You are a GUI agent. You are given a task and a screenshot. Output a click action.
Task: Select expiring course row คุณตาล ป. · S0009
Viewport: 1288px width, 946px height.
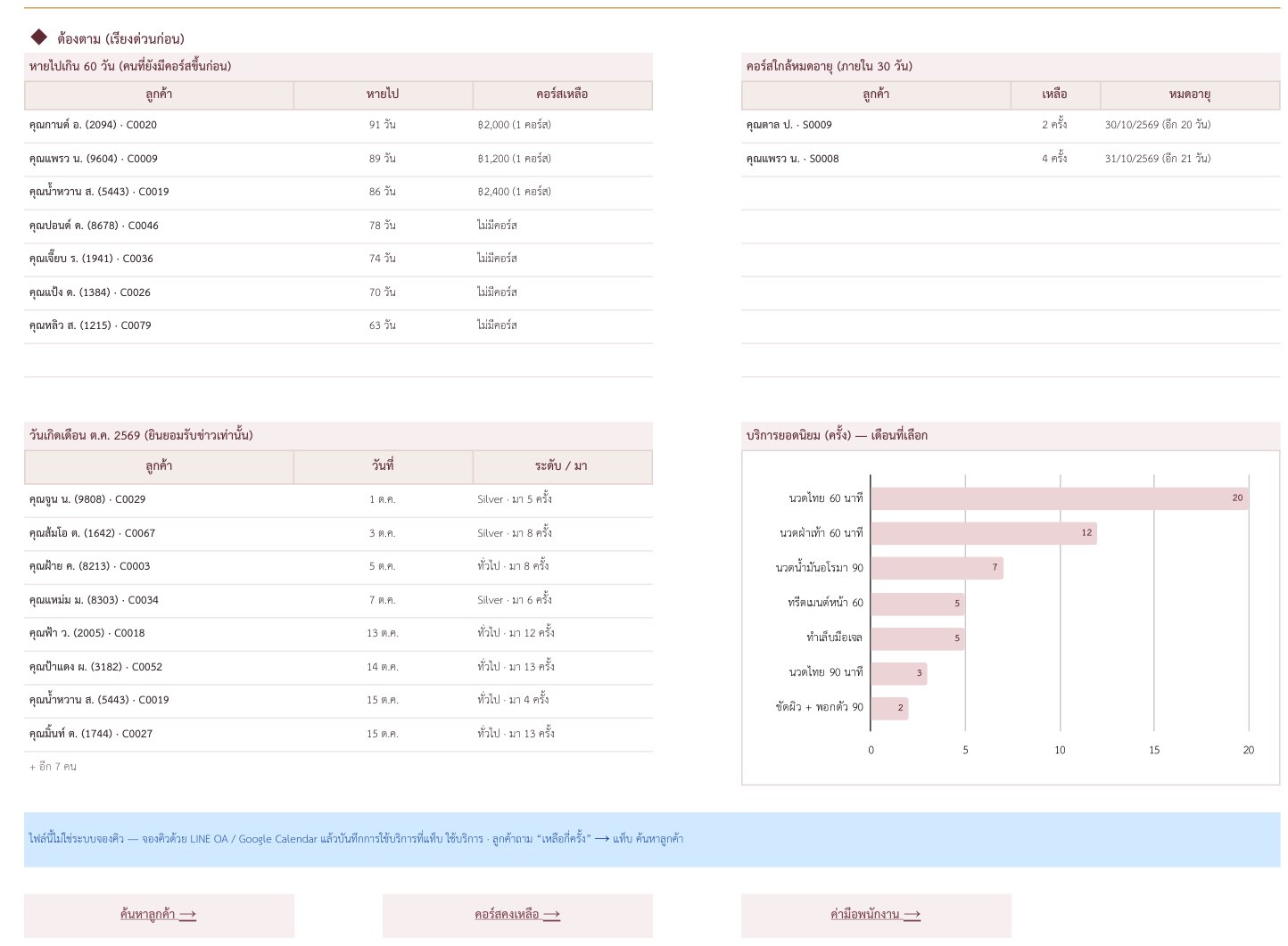click(x=1011, y=125)
